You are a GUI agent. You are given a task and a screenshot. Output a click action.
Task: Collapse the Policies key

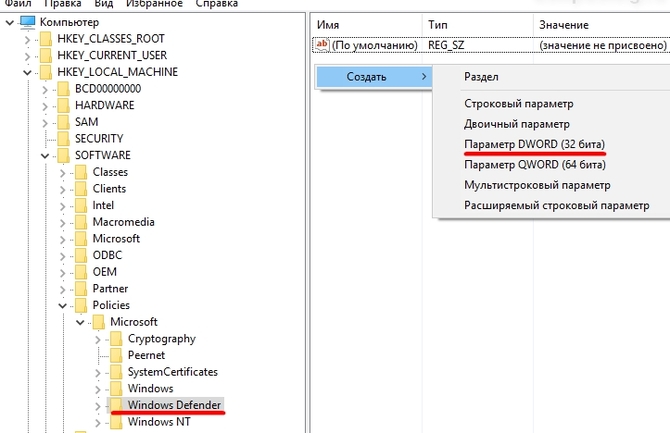coord(62,306)
